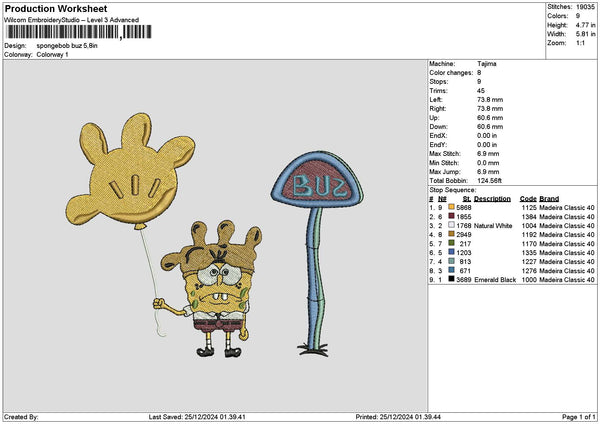This screenshot has height=424, width=600.
Task: Click the dark red 1855 thread swatch
Action: pos(451,216)
